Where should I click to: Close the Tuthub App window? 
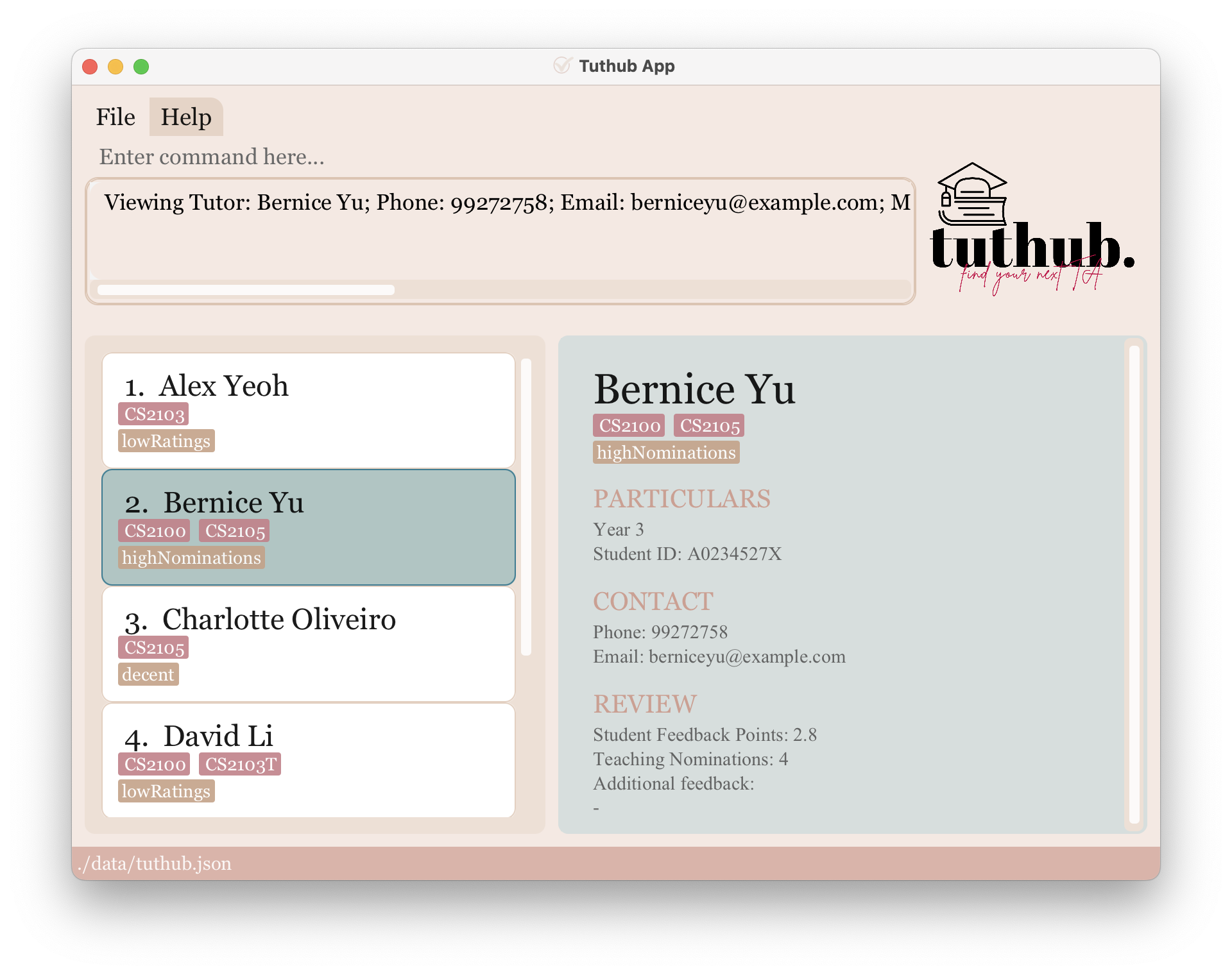pos(90,67)
